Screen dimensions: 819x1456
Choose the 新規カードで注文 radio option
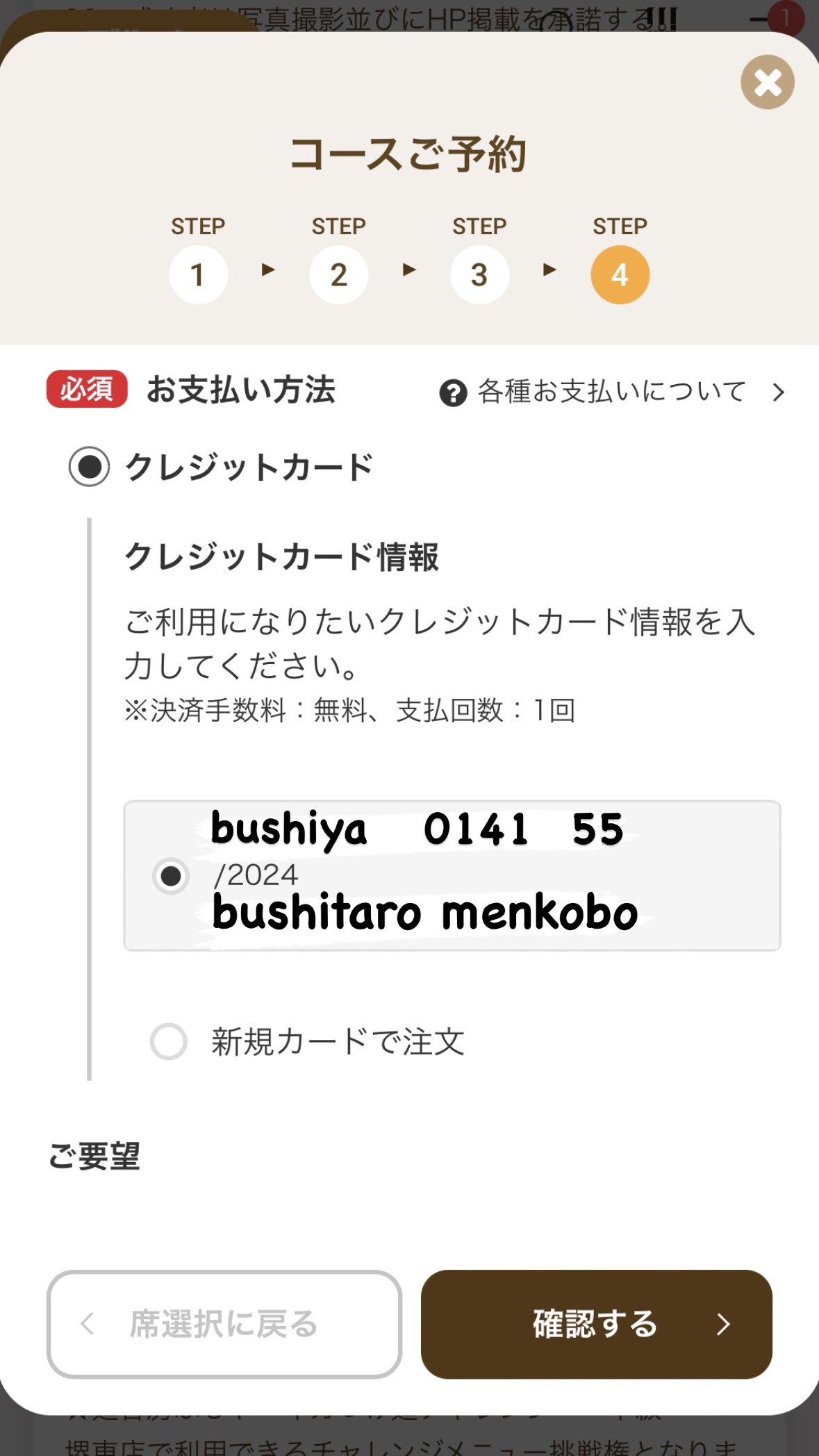[x=169, y=1041]
